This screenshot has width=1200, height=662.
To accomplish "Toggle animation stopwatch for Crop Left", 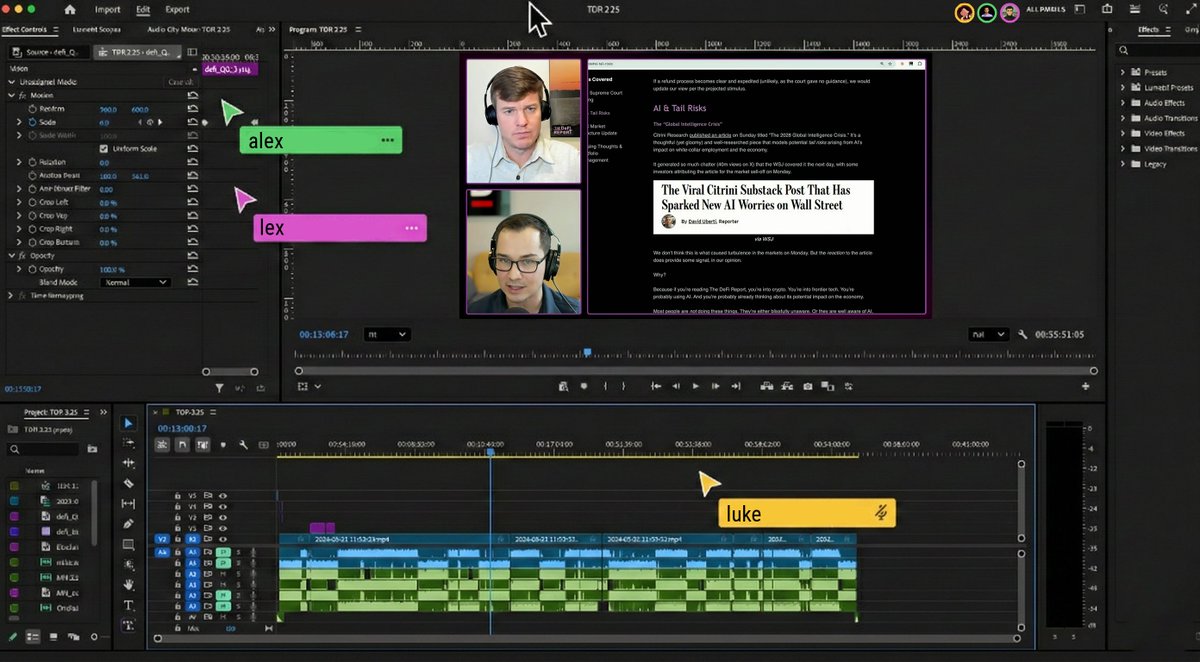I will (x=31, y=202).
